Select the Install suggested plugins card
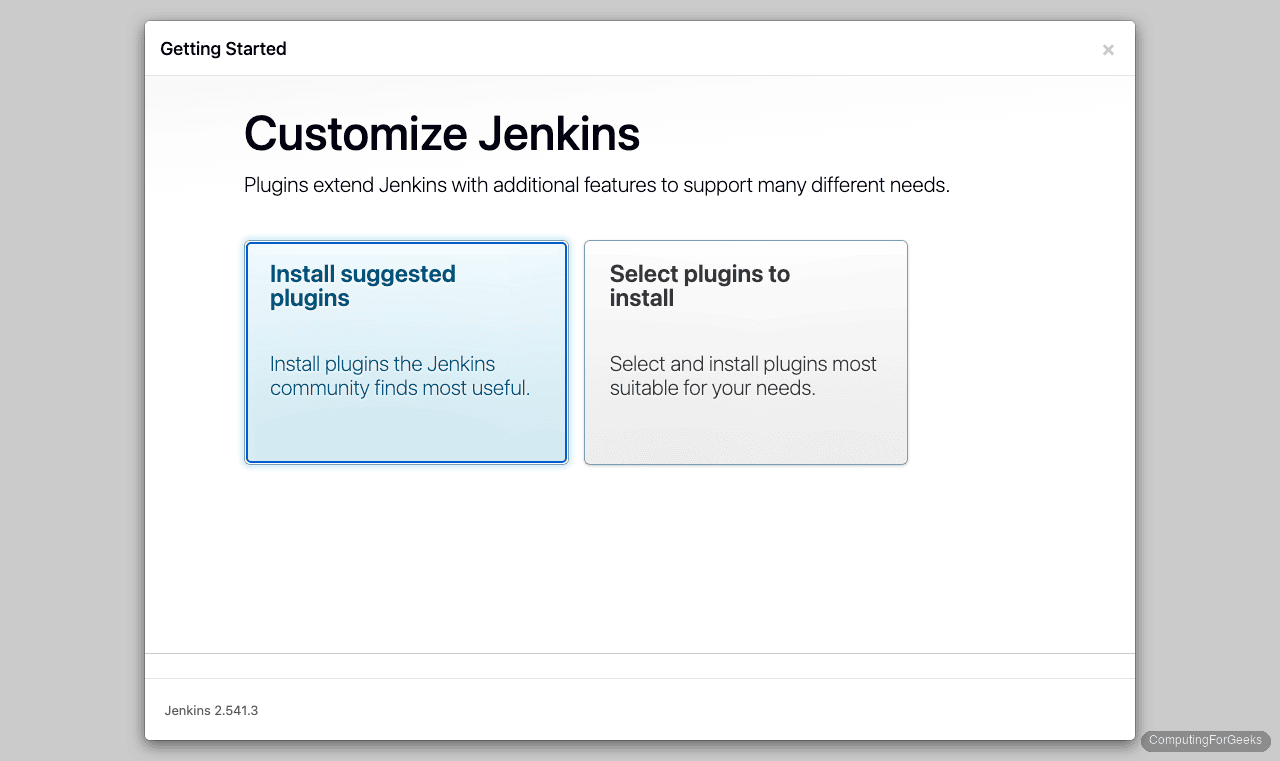1280x761 pixels. pos(405,352)
